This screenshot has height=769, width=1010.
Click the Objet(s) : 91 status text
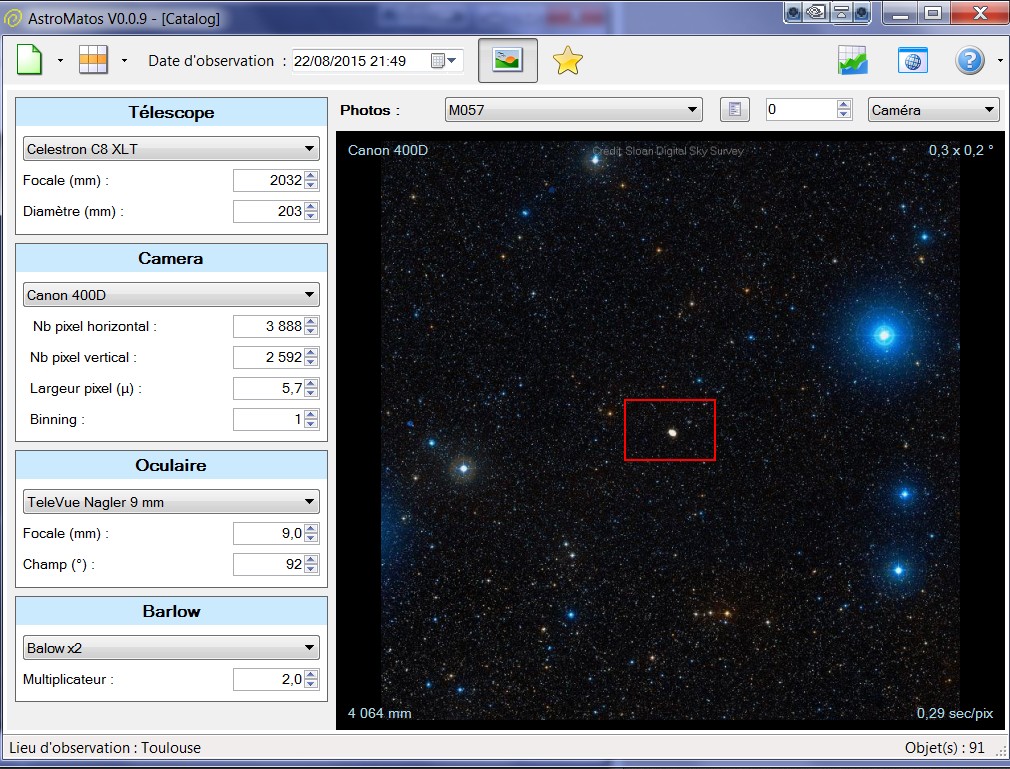[x=944, y=748]
